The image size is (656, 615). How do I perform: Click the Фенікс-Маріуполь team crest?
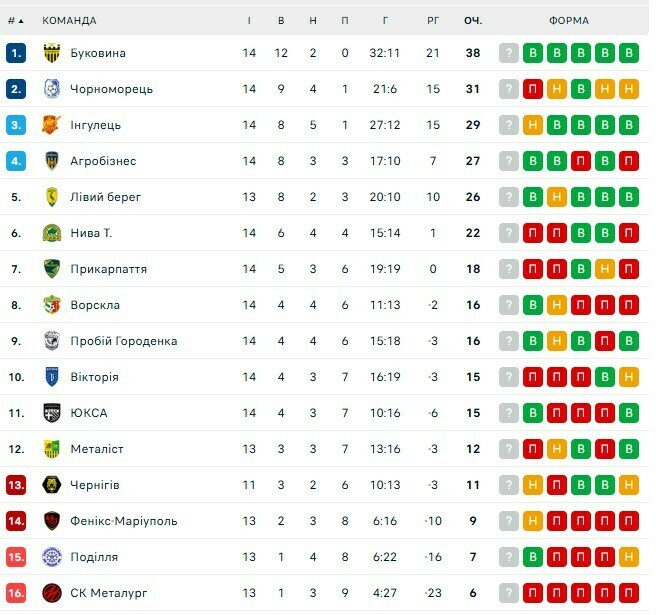click(52, 521)
